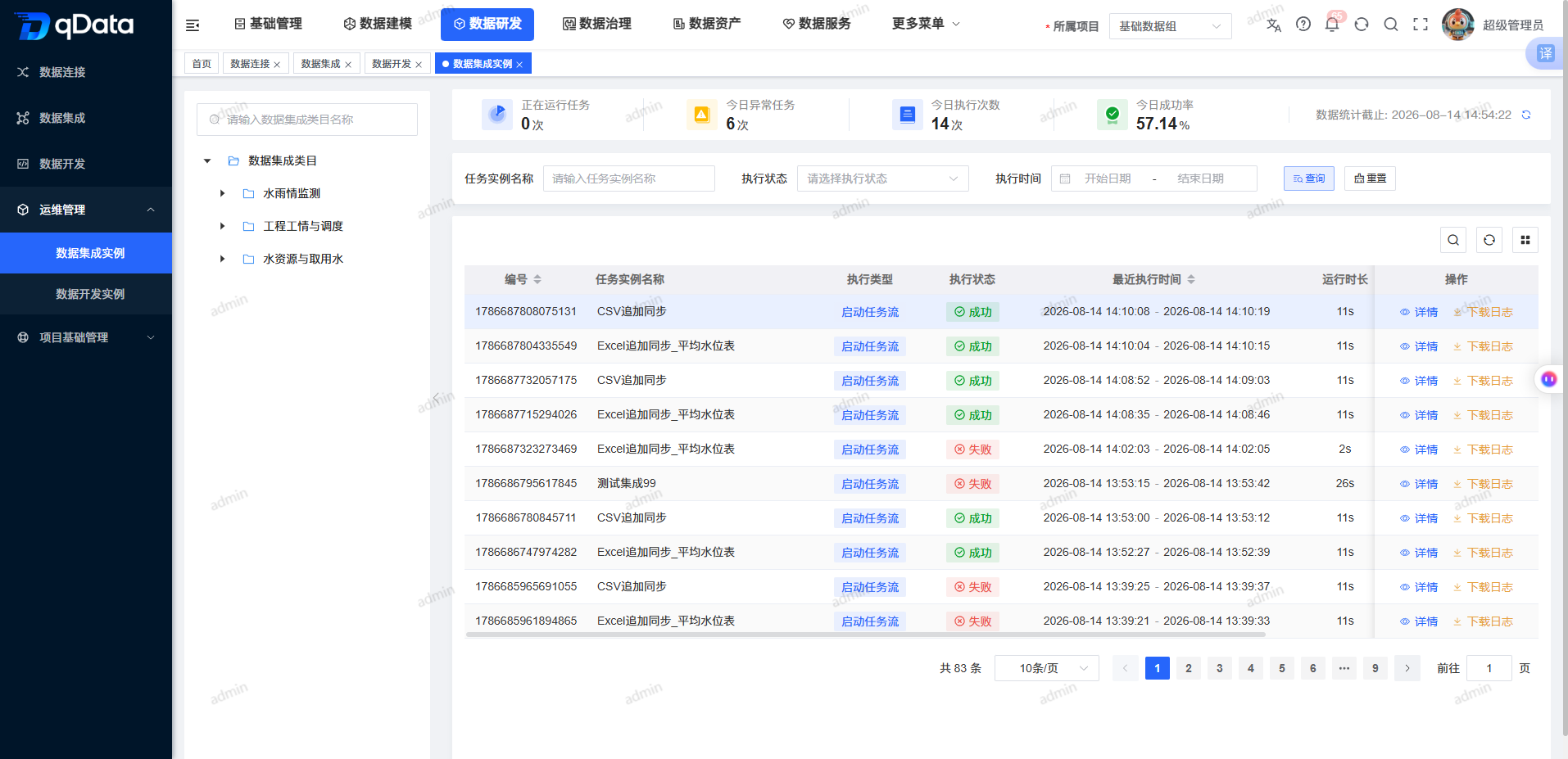
Task: Click the super admin avatar
Action: [x=1458, y=25]
